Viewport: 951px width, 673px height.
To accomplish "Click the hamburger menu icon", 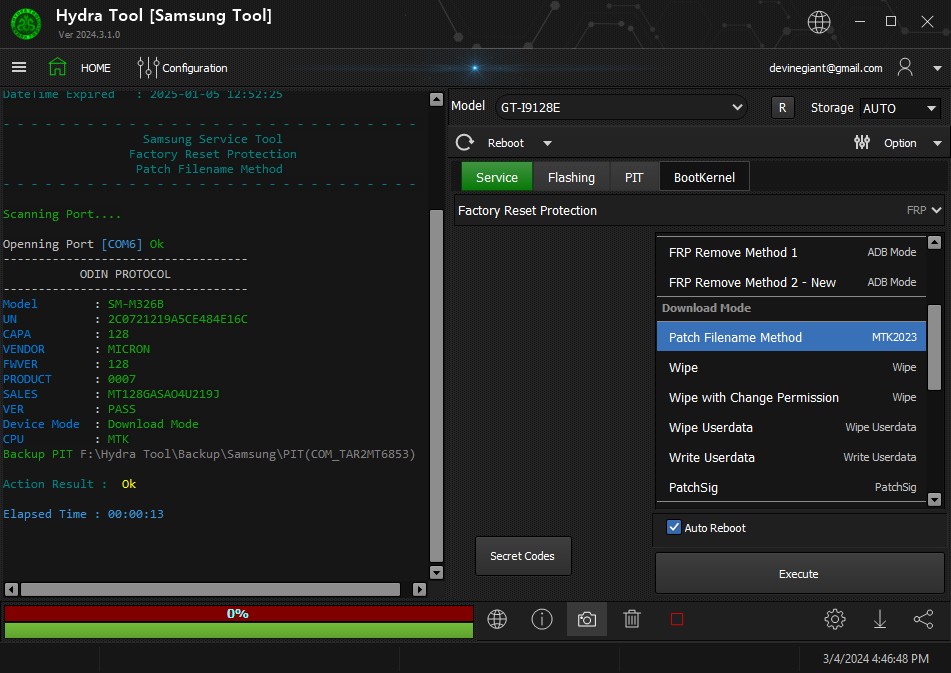I will 19,68.
